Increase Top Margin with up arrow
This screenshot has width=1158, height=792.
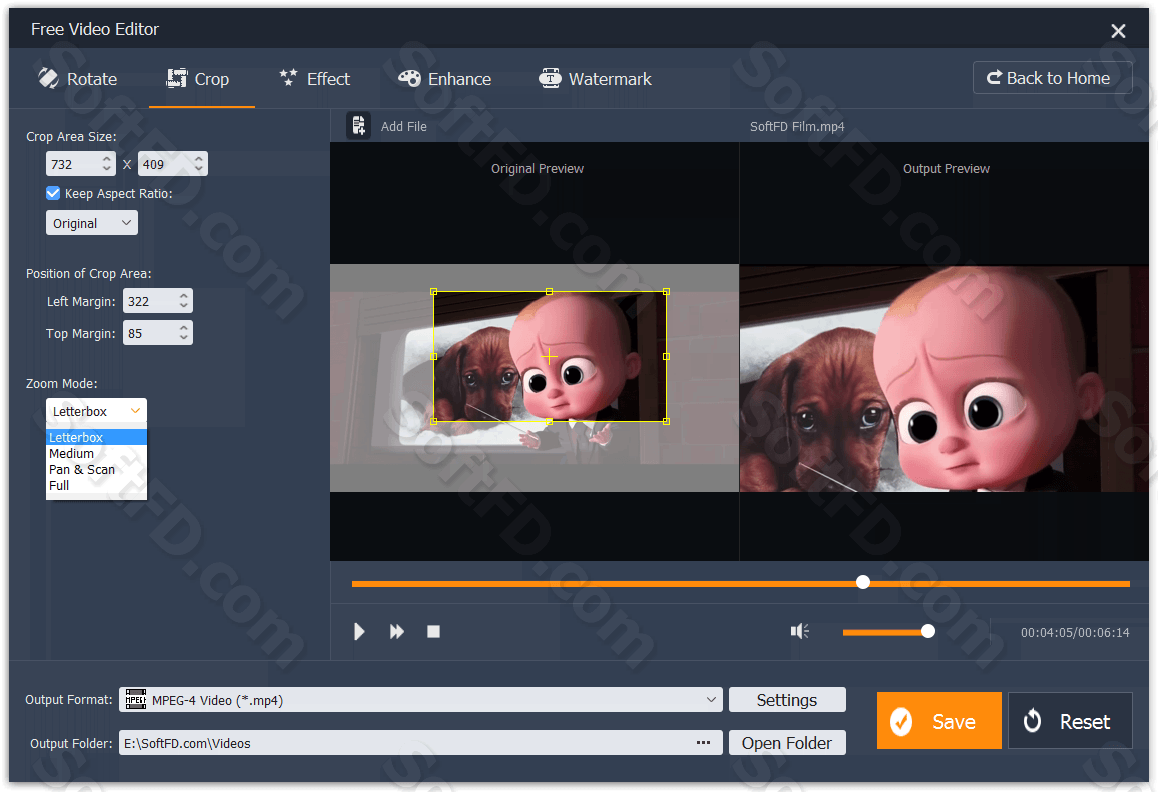pyautogui.click(x=184, y=327)
